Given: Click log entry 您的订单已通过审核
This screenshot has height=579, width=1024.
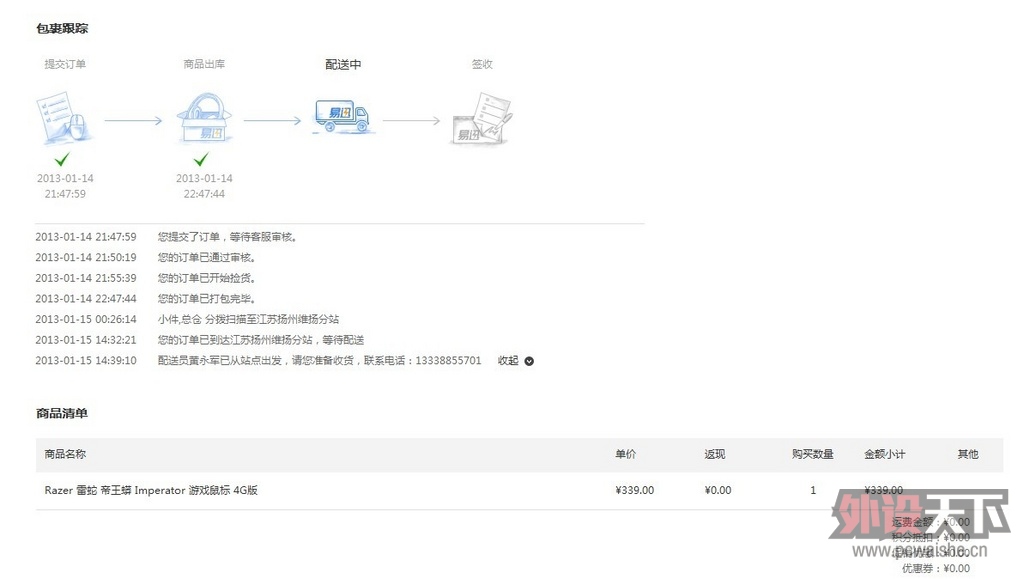Looking at the screenshot, I should click(x=207, y=257).
